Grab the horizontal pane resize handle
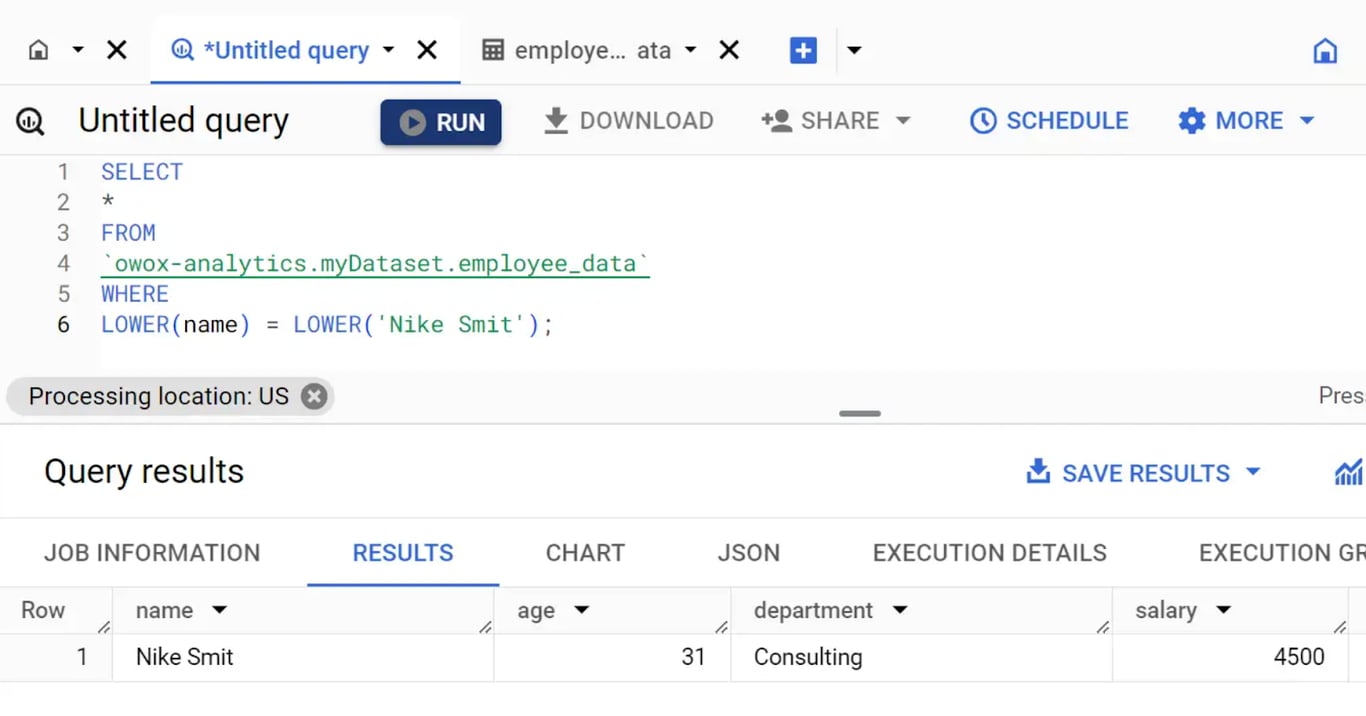This screenshot has width=1366, height=716. click(x=860, y=413)
